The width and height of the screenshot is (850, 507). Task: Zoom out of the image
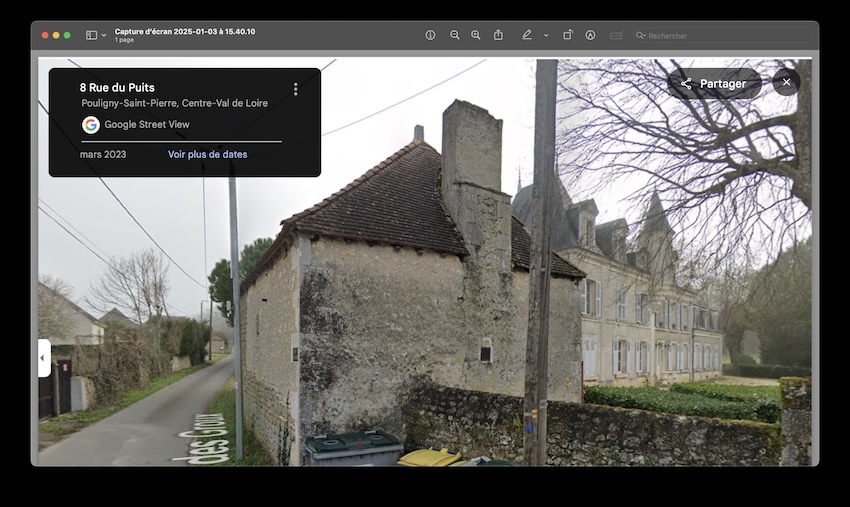coord(454,35)
